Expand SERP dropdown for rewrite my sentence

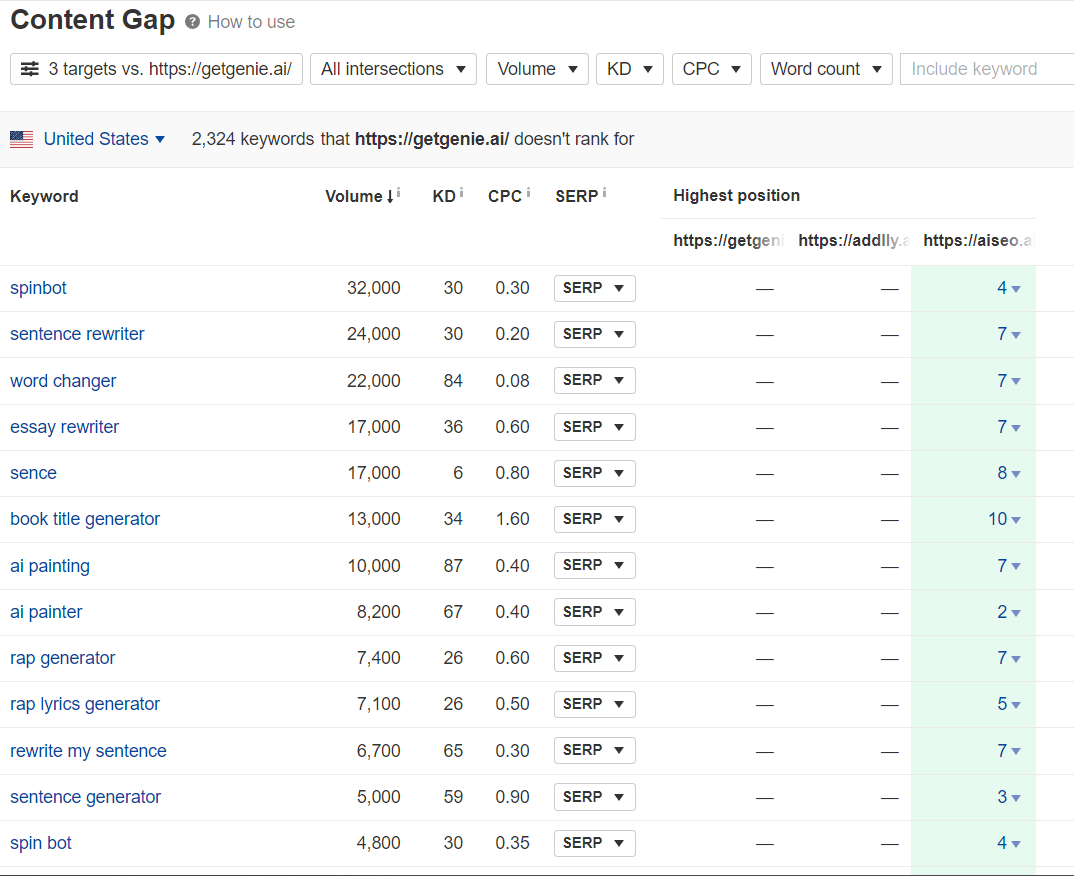595,750
